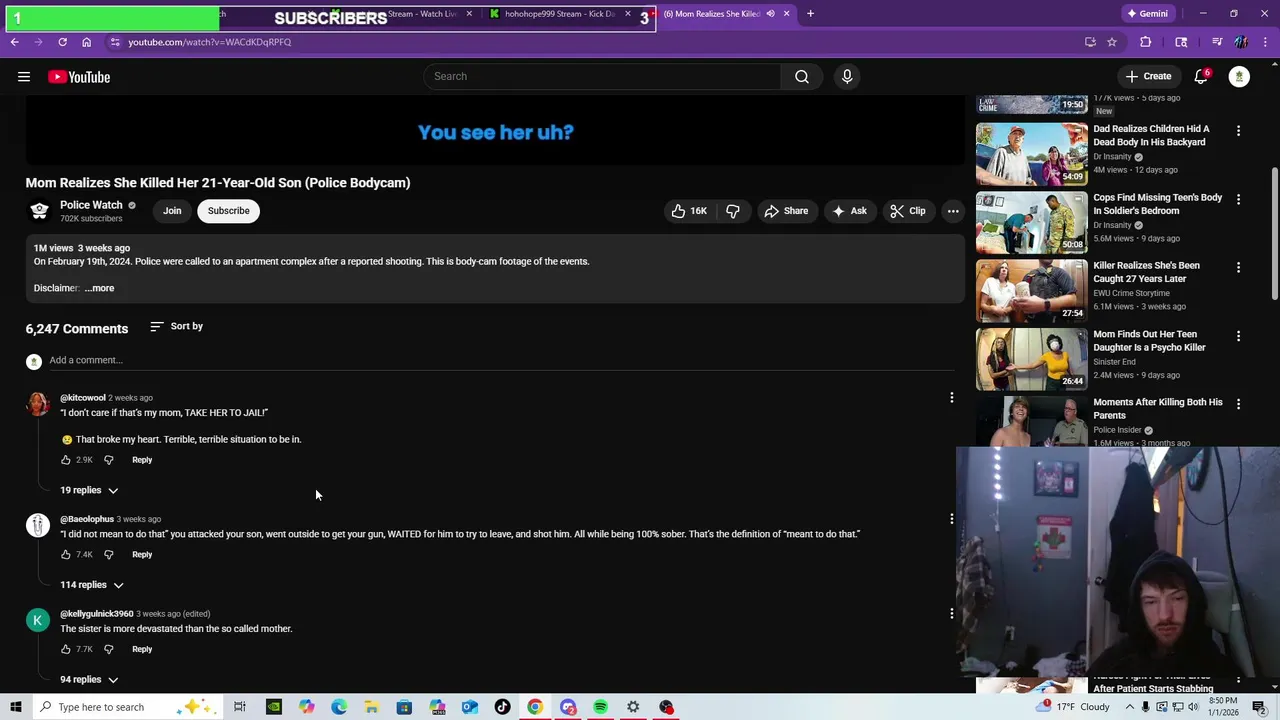
Task: Open menu for 'Mom Finds Out Her Teen Daughter'
Action: pyautogui.click(x=1238, y=336)
